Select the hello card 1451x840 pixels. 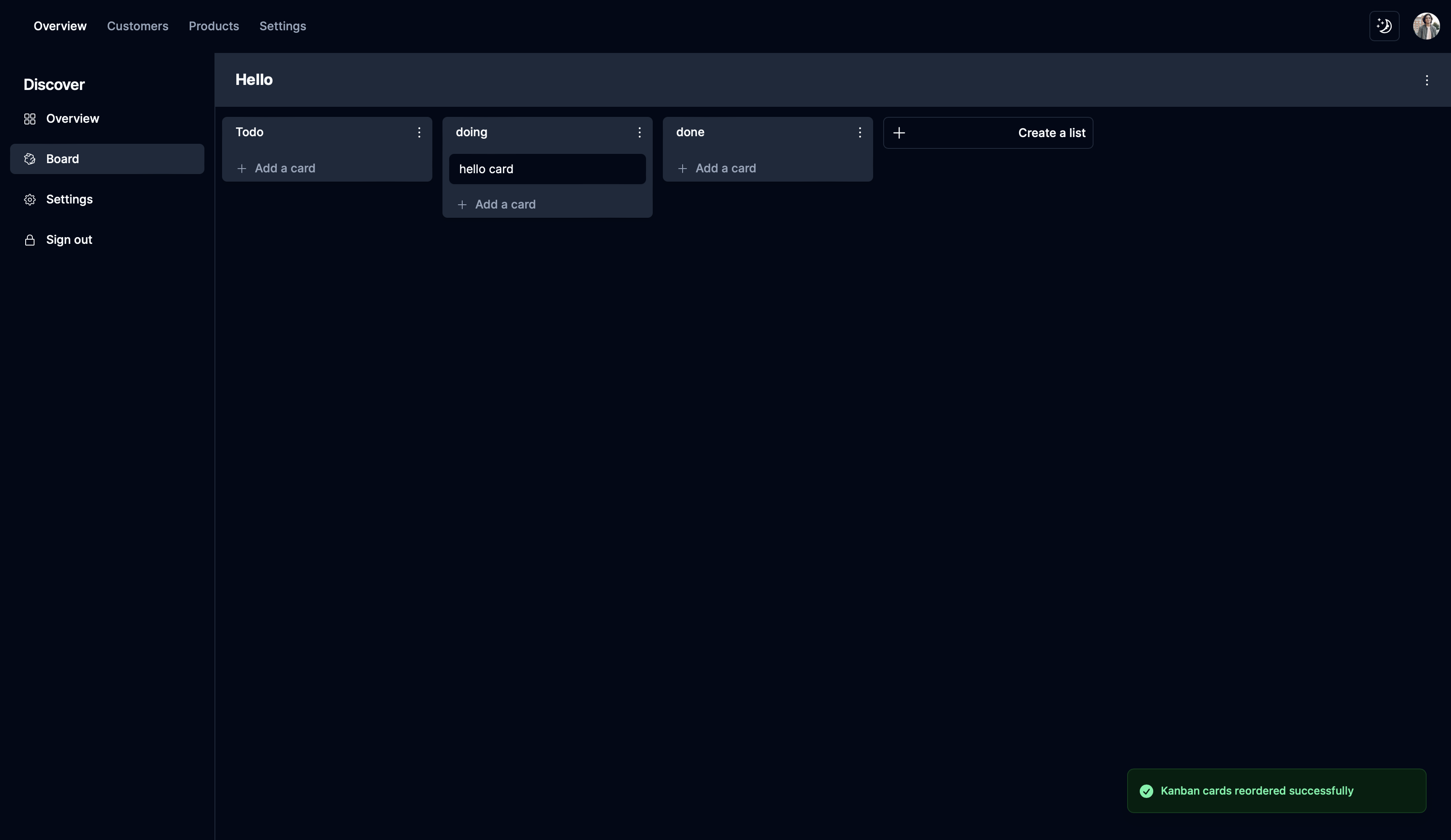coord(546,169)
